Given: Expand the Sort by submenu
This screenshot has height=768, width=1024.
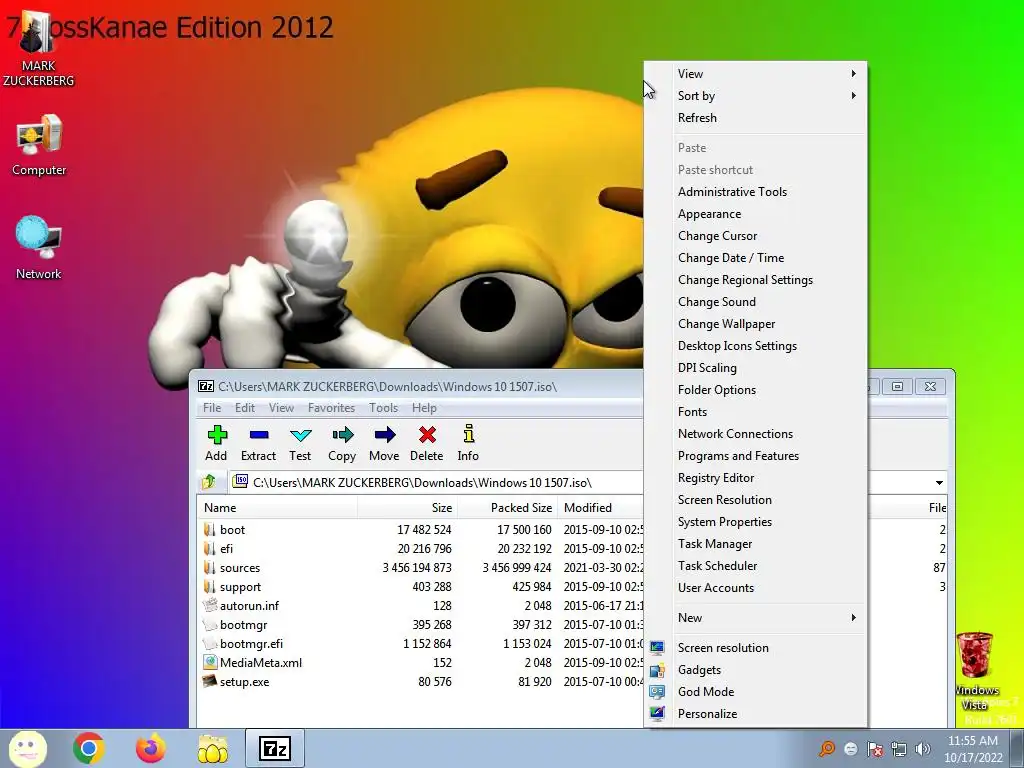Looking at the screenshot, I should pyautogui.click(x=756, y=95).
